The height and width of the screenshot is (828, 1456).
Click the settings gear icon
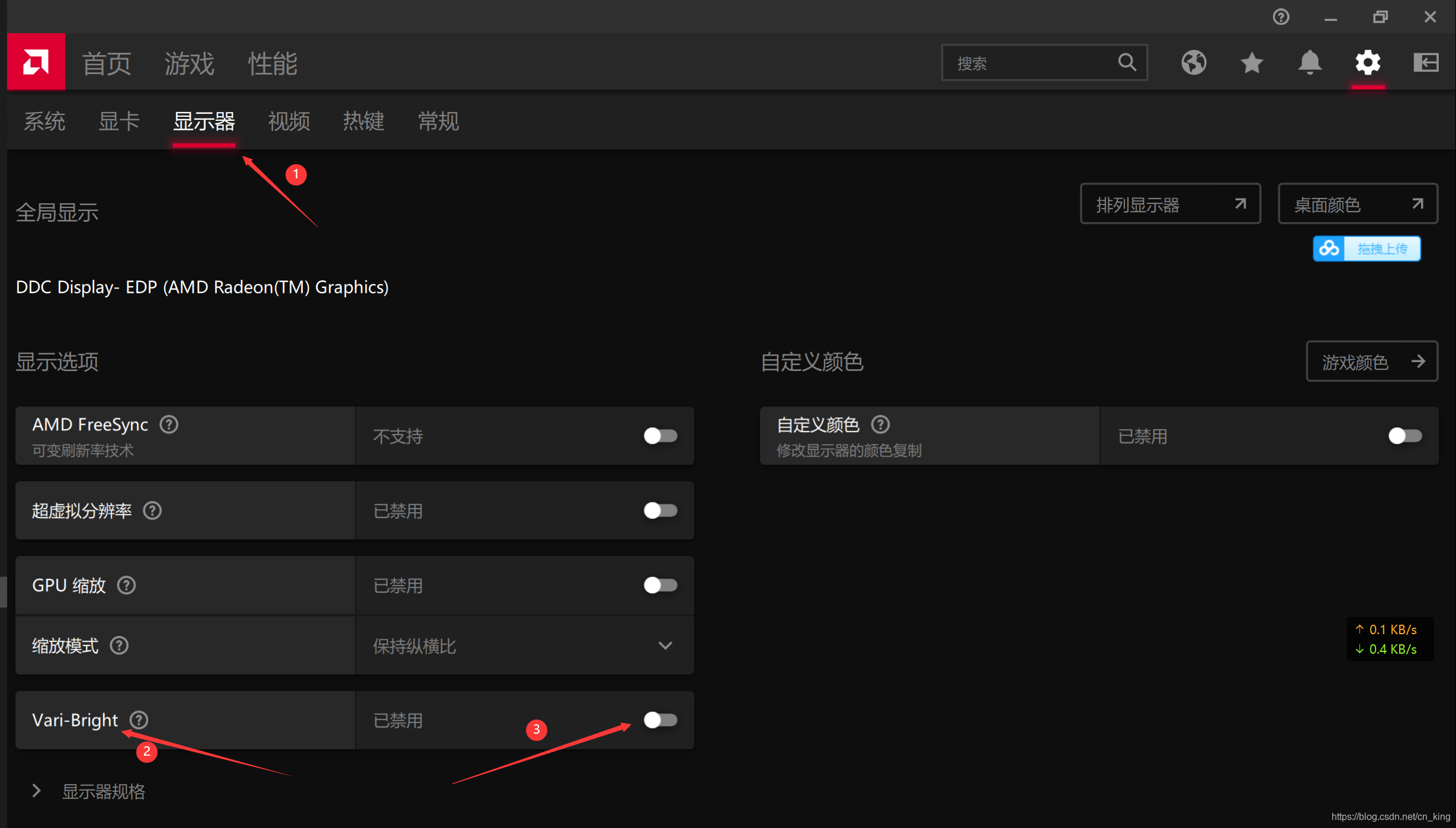(1367, 62)
